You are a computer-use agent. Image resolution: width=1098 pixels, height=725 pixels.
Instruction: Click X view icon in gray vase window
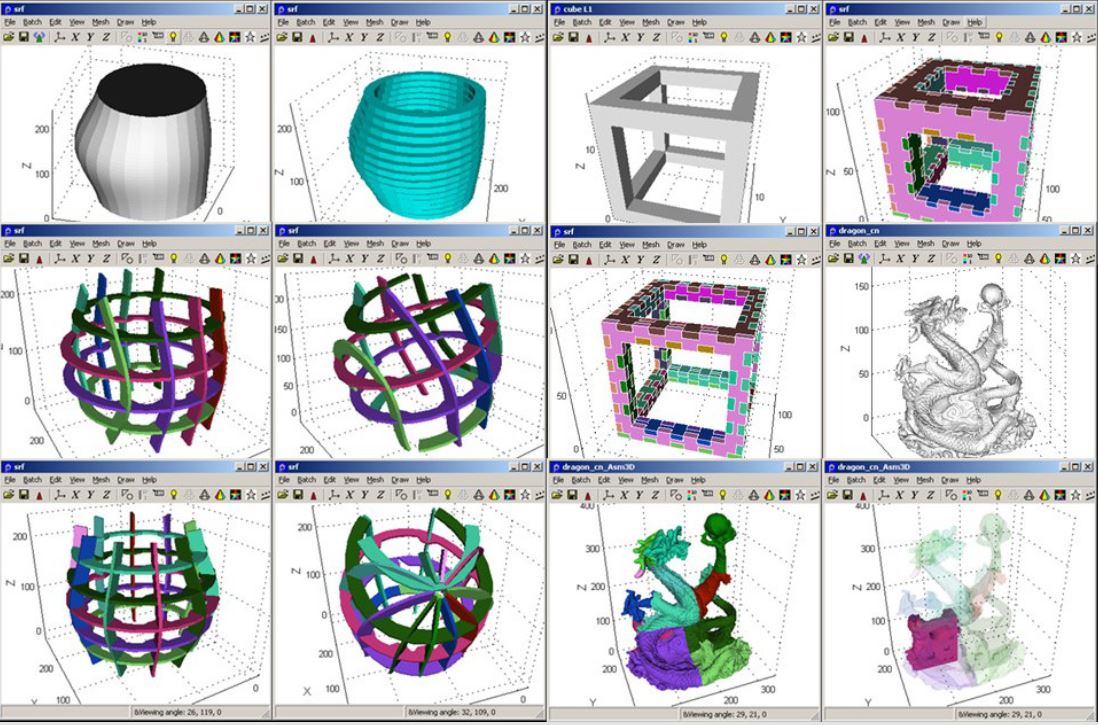pos(75,36)
